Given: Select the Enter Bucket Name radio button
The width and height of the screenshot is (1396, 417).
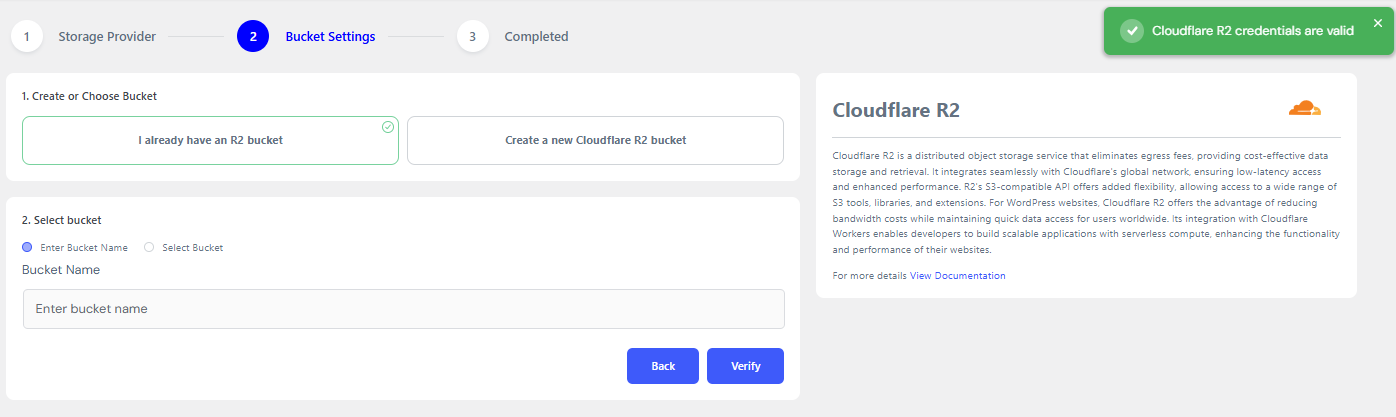Looking at the screenshot, I should pyautogui.click(x=27, y=247).
